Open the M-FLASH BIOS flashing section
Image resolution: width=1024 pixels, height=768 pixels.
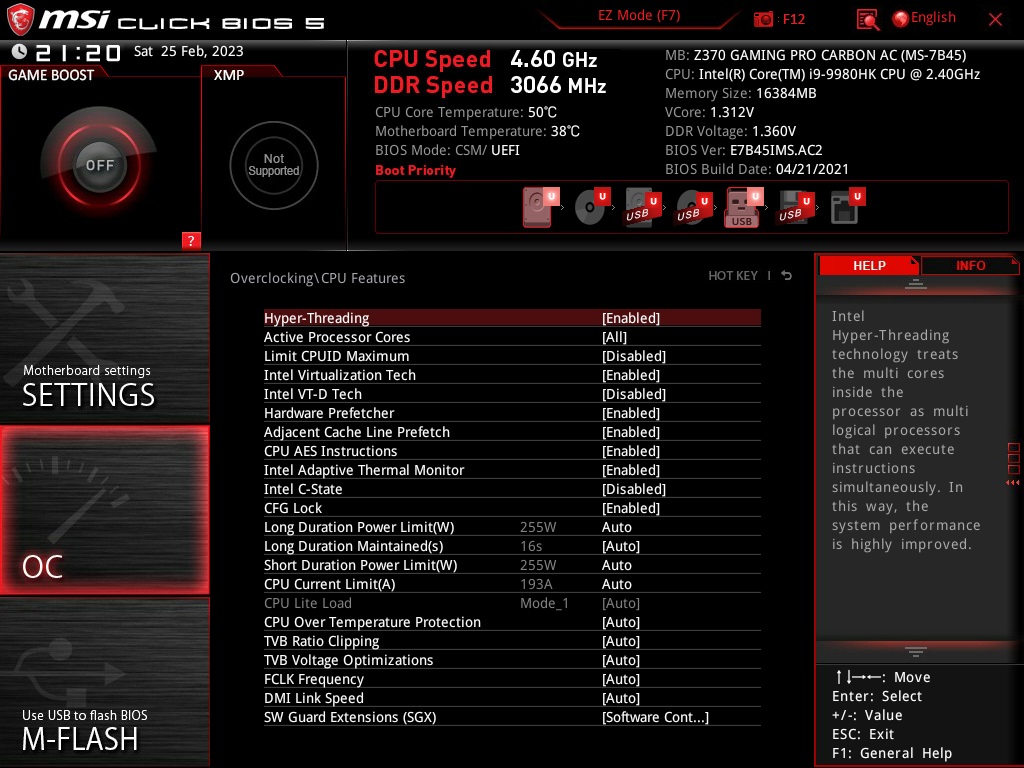(x=104, y=681)
